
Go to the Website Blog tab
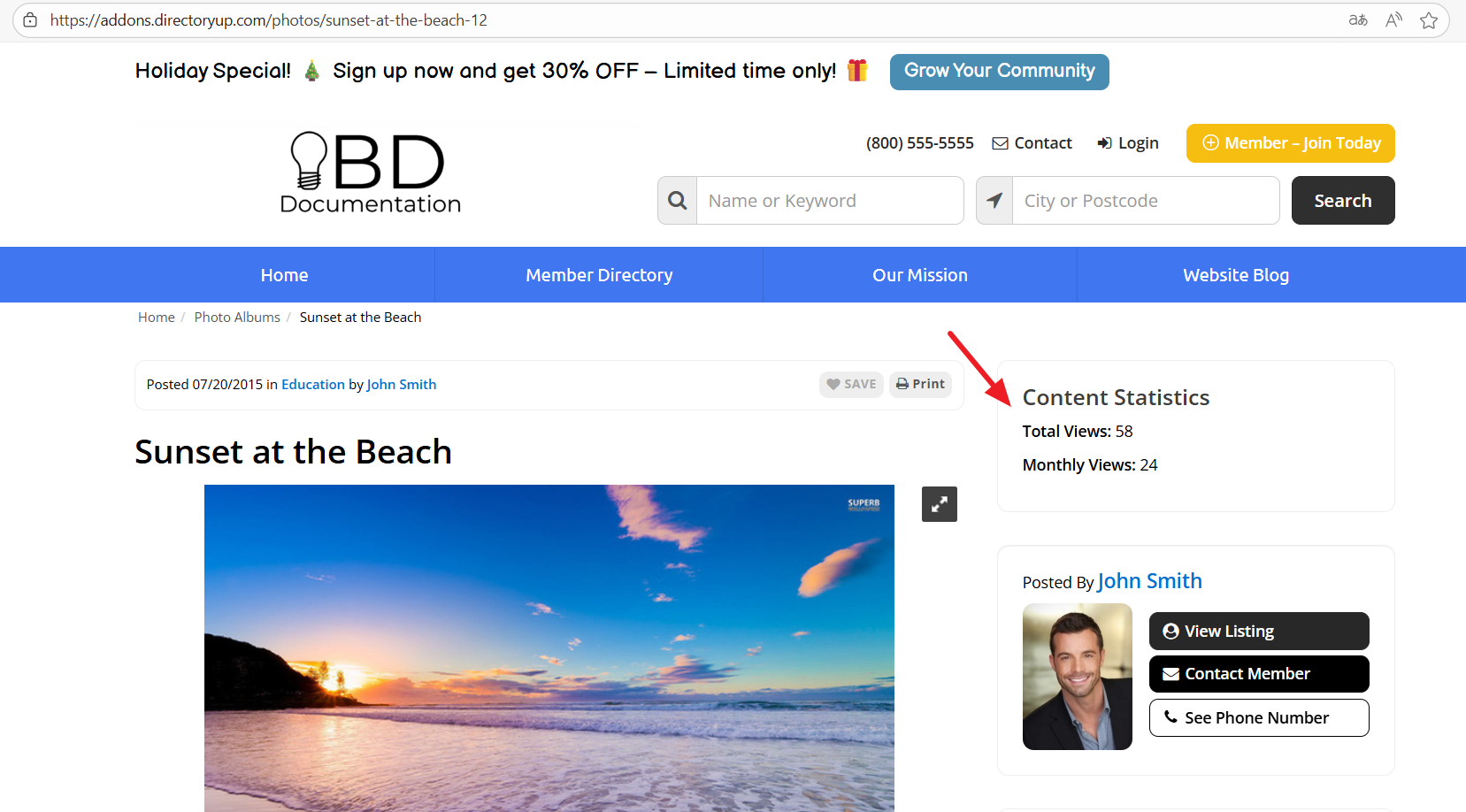[1236, 275]
